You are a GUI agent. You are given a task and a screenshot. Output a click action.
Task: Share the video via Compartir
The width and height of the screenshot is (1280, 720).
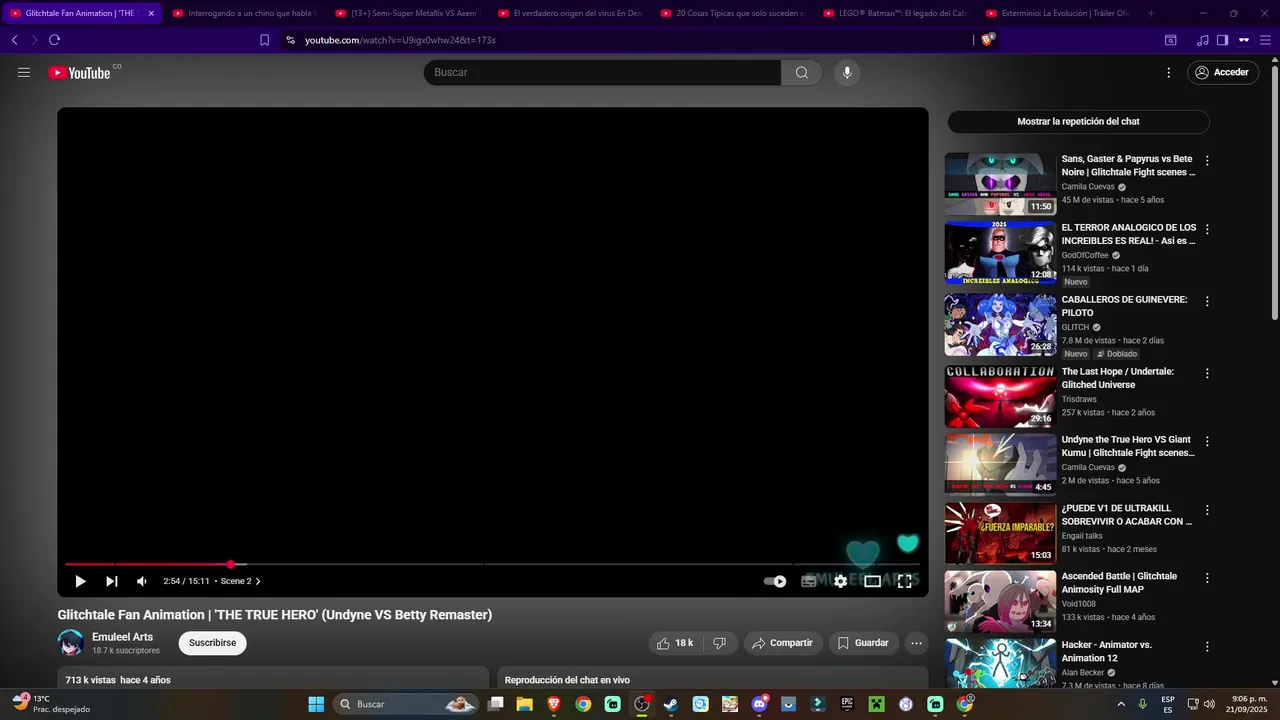[x=783, y=643]
